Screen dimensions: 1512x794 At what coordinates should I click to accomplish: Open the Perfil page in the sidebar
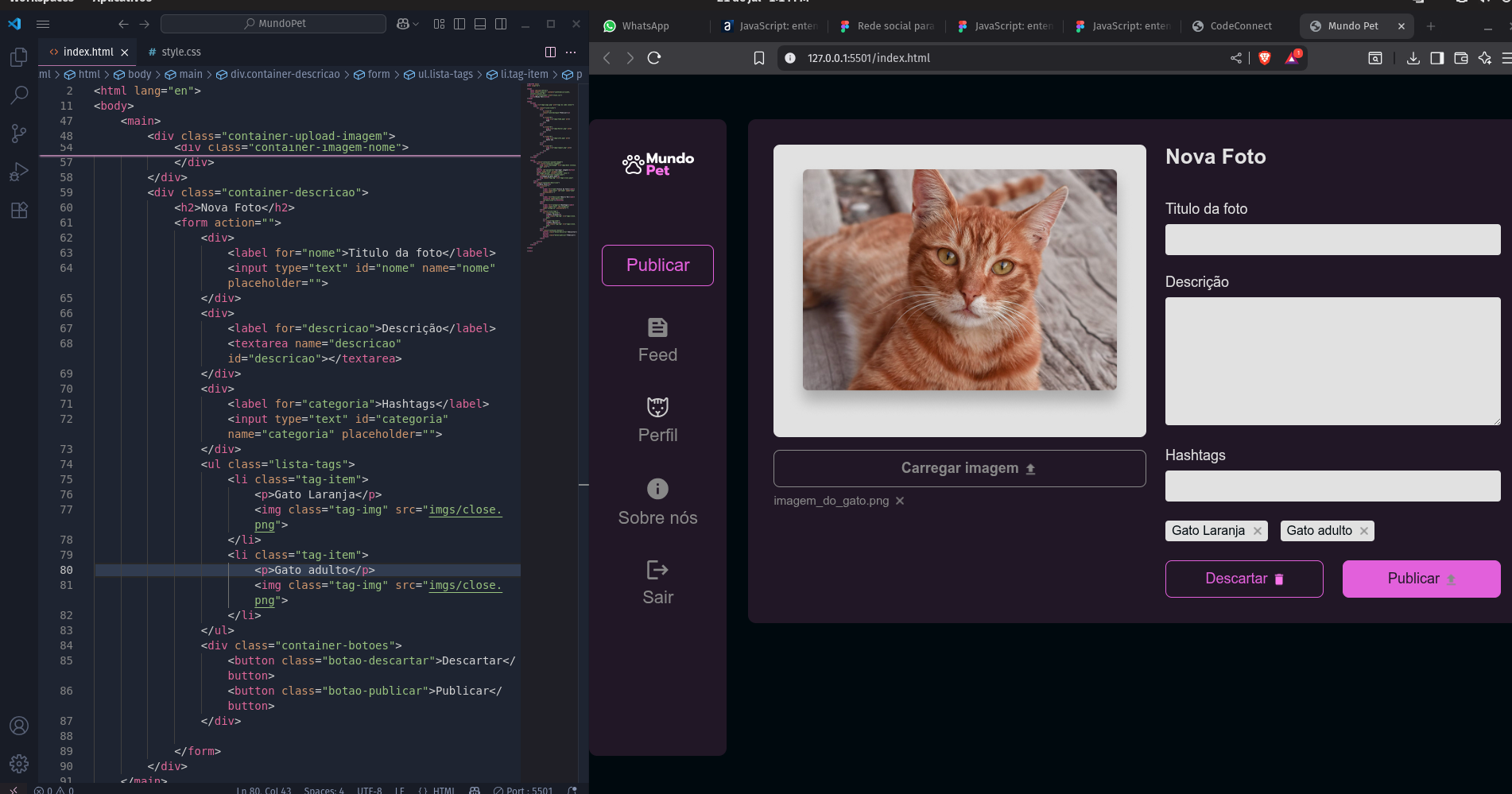658,420
